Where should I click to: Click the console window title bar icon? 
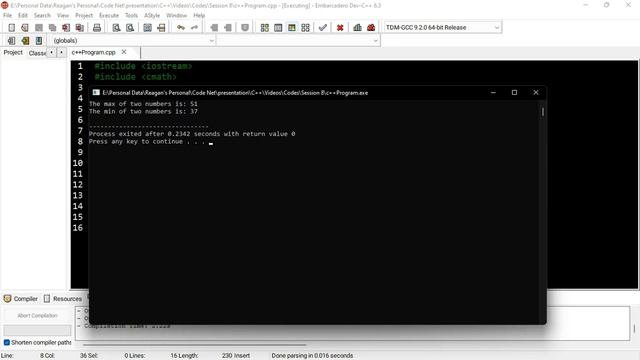(x=96, y=93)
